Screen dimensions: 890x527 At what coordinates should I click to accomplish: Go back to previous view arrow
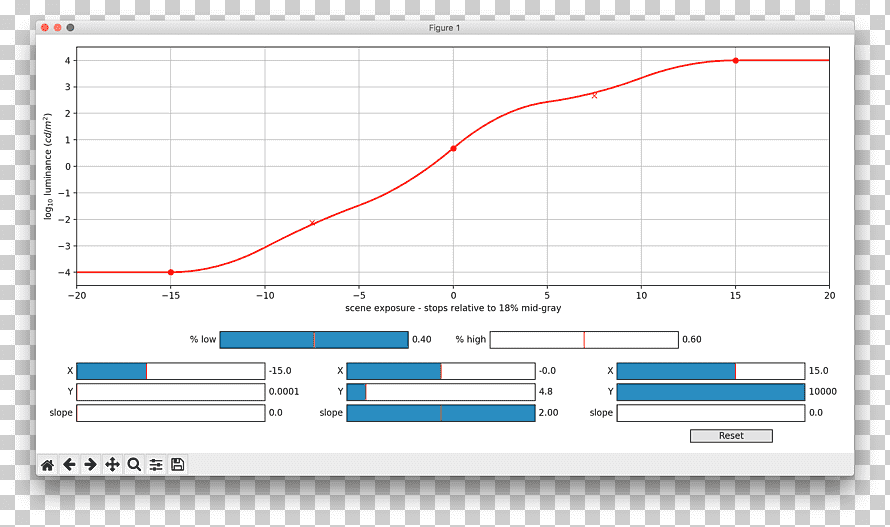(69, 465)
